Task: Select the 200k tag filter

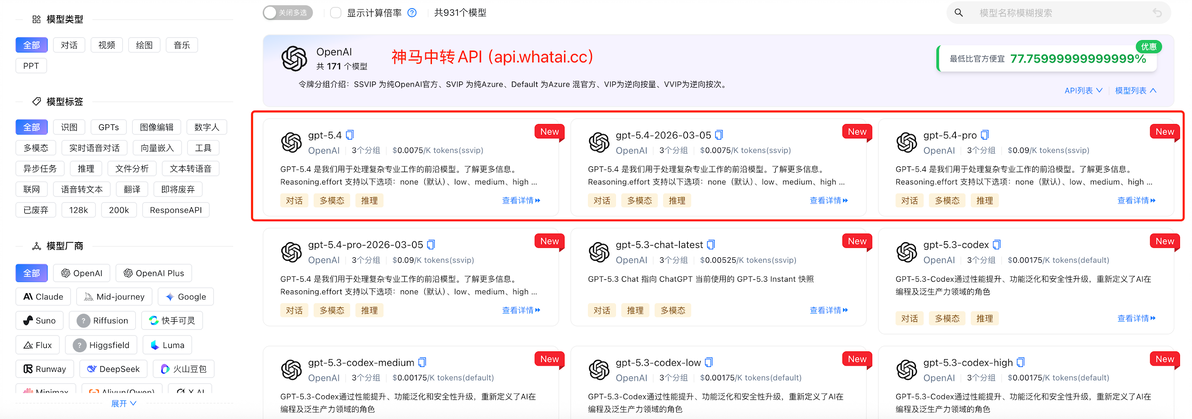Action: tap(119, 210)
